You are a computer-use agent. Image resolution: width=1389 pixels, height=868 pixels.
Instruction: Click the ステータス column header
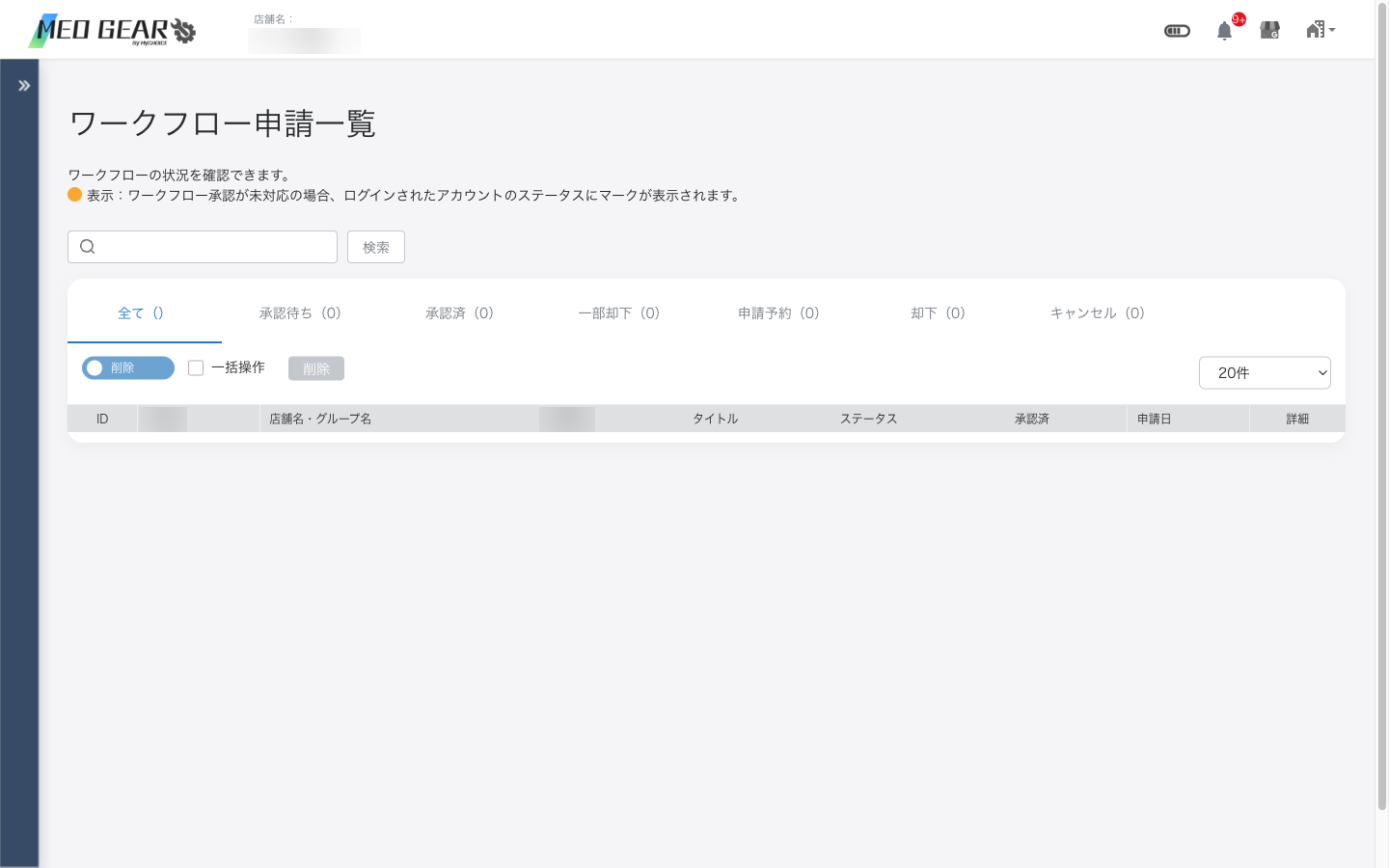(x=869, y=419)
